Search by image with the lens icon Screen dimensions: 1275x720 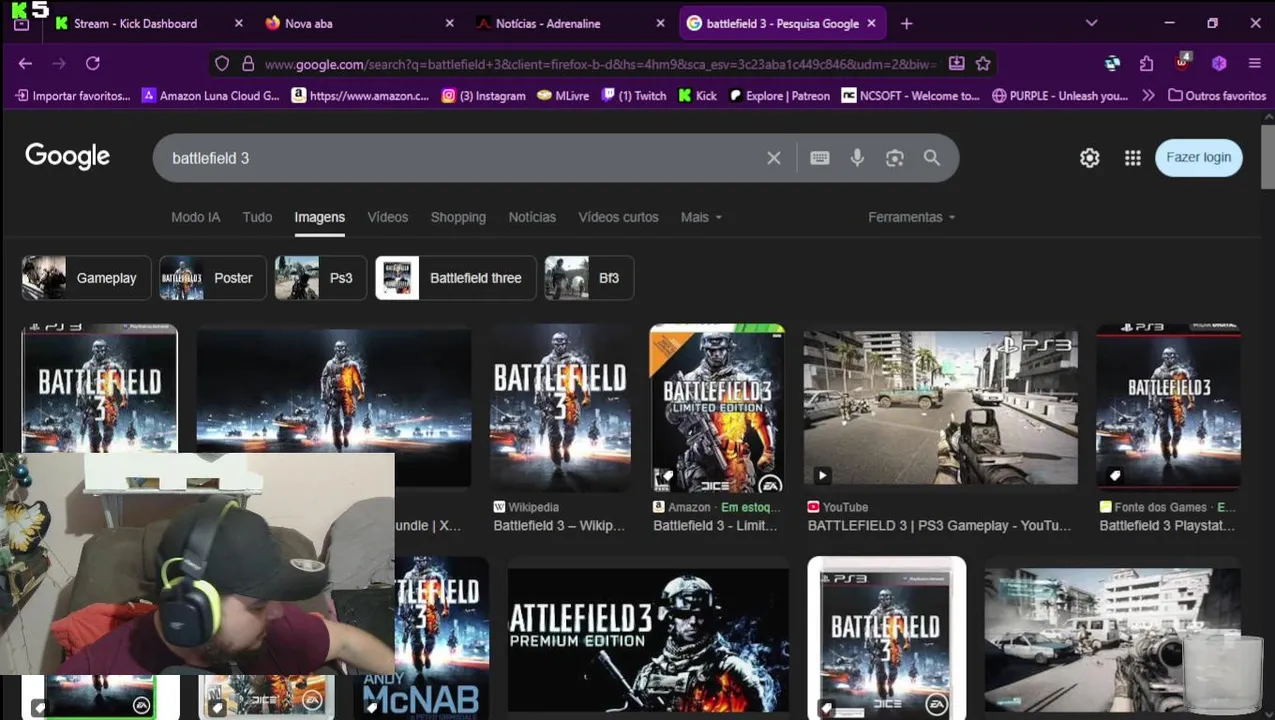[x=894, y=158]
